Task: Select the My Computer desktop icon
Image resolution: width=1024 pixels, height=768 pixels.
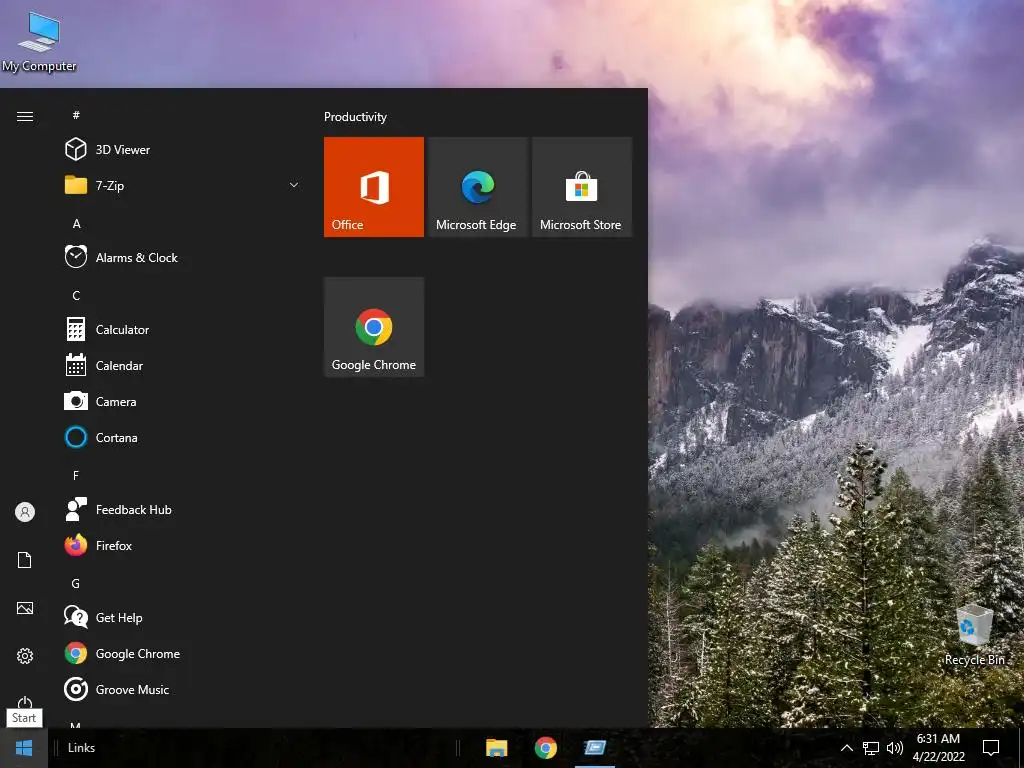Action: [39, 42]
